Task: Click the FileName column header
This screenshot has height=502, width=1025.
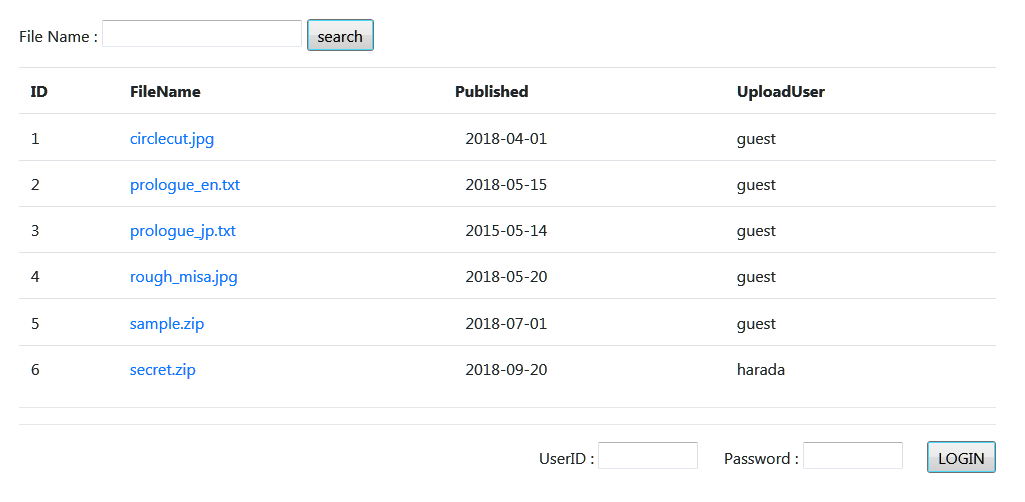Action: coord(165,92)
